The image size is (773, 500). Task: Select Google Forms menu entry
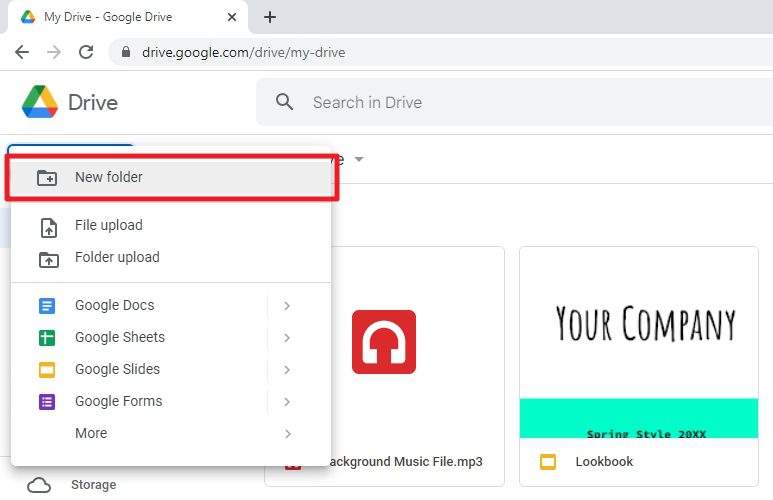point(171,402)
